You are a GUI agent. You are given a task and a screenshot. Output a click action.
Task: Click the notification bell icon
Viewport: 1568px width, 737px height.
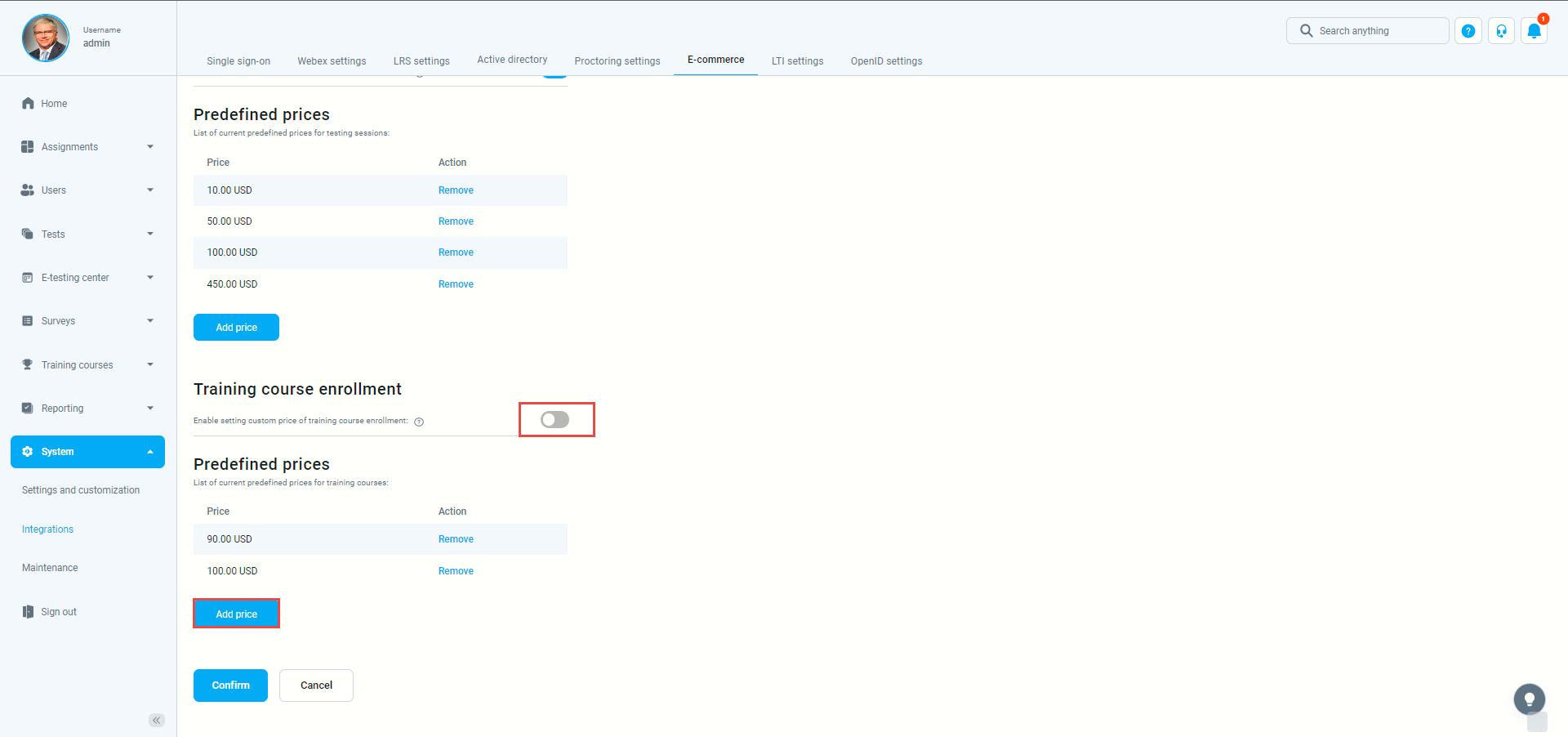click(1534, 31)
